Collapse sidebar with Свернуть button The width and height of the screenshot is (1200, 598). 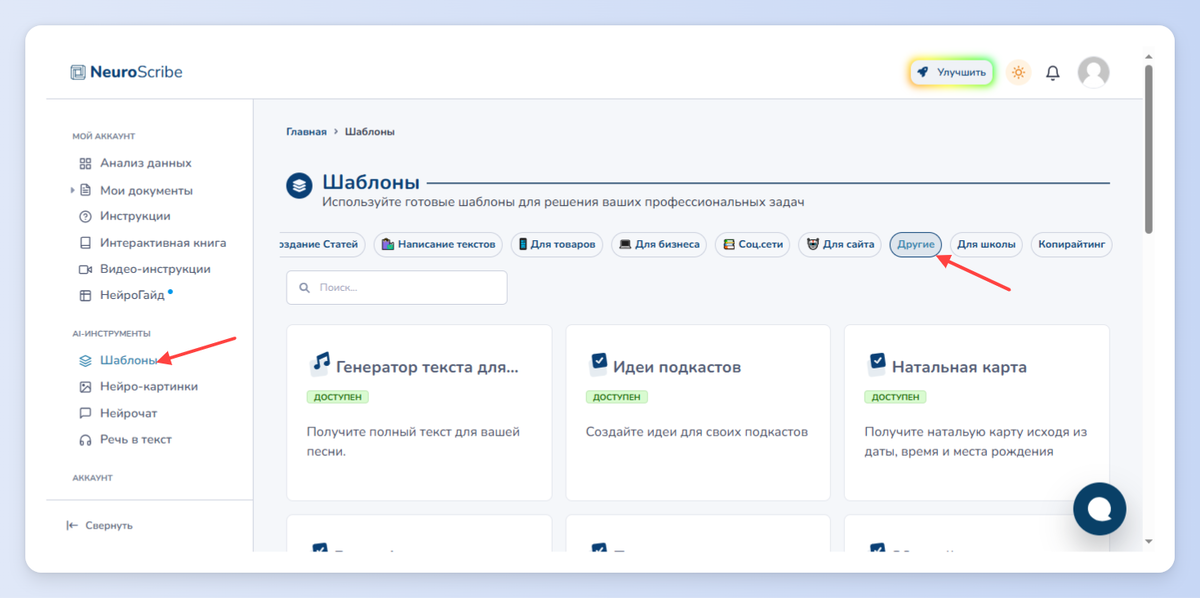pyautogui.click(x=99, y=525)
